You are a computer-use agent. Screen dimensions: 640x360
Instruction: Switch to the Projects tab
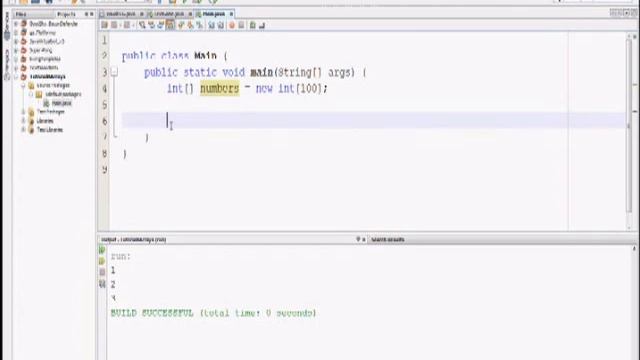[x=66, y=14]
